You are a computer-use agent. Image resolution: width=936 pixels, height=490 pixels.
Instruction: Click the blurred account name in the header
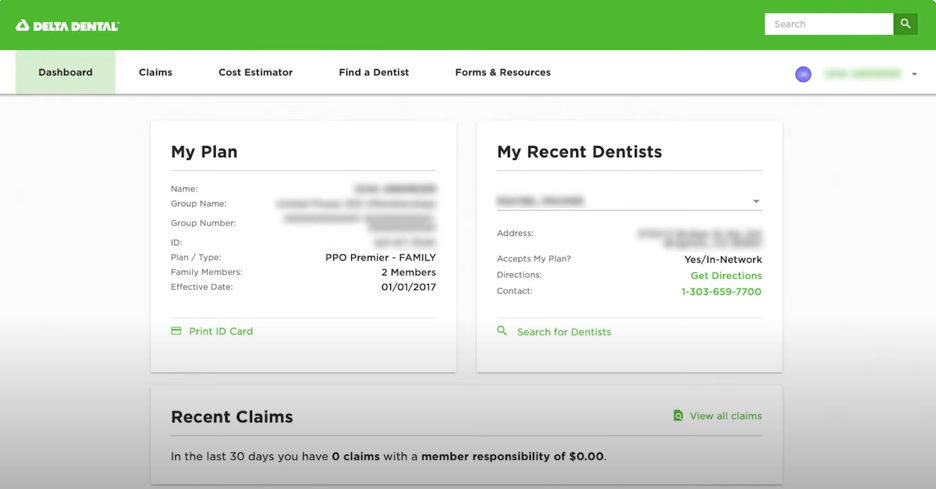(862, 74)
